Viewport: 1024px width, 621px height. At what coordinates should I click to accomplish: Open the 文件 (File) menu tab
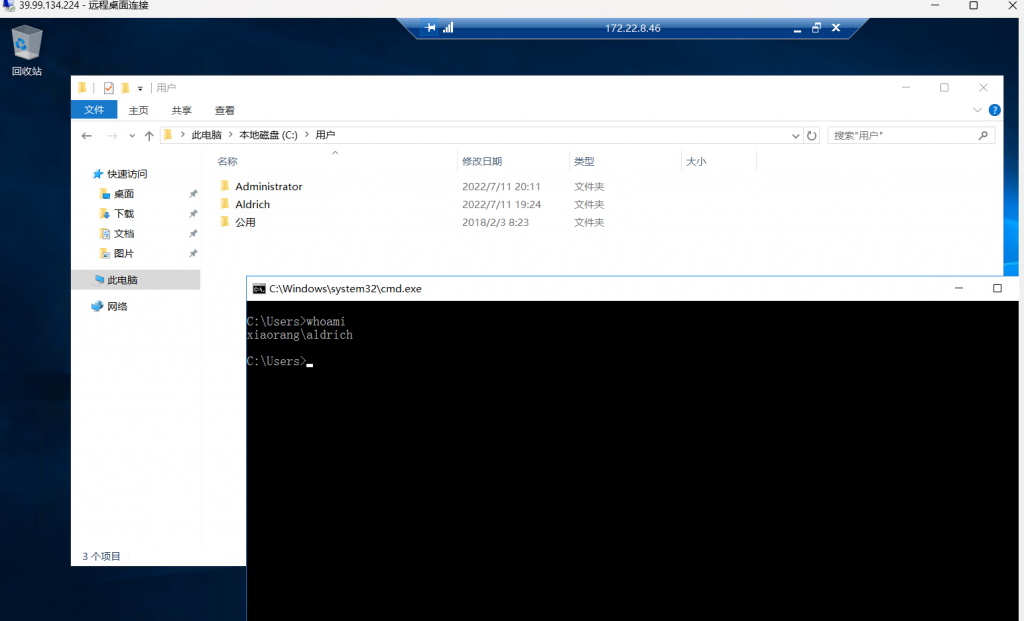pos(94,110)
